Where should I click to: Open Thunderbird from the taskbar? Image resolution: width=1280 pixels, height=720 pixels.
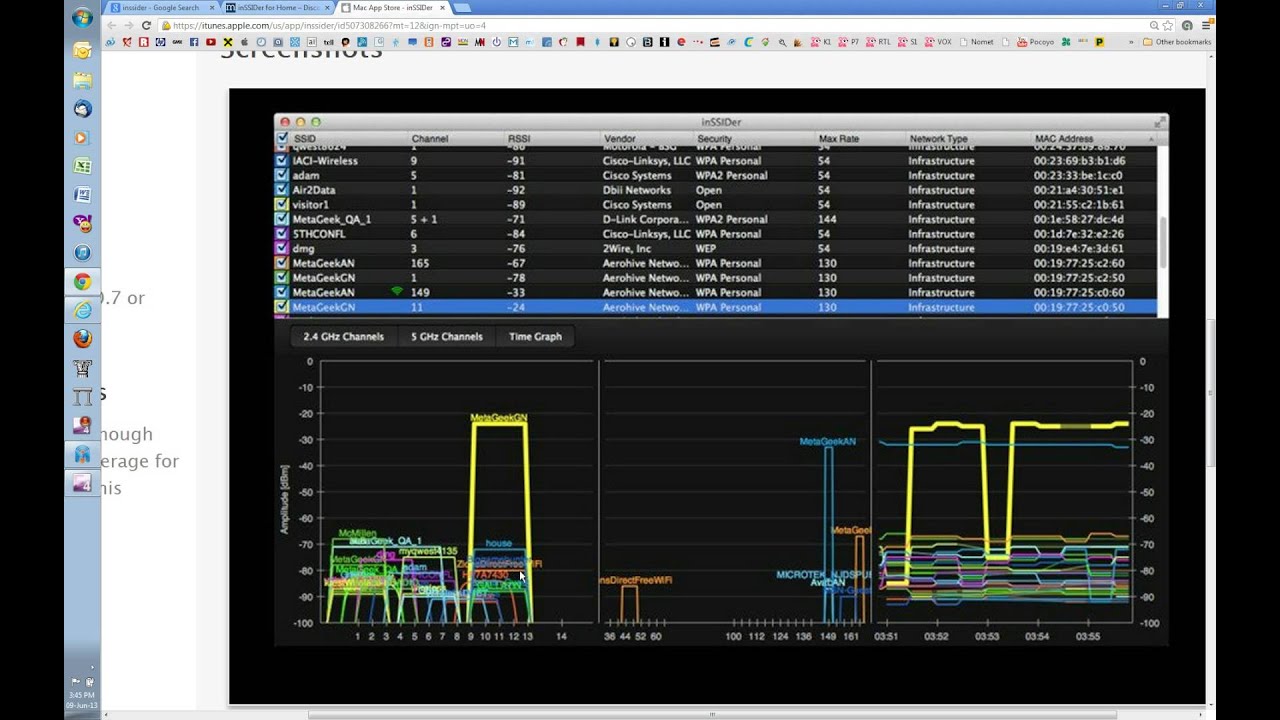pos(82,108)
